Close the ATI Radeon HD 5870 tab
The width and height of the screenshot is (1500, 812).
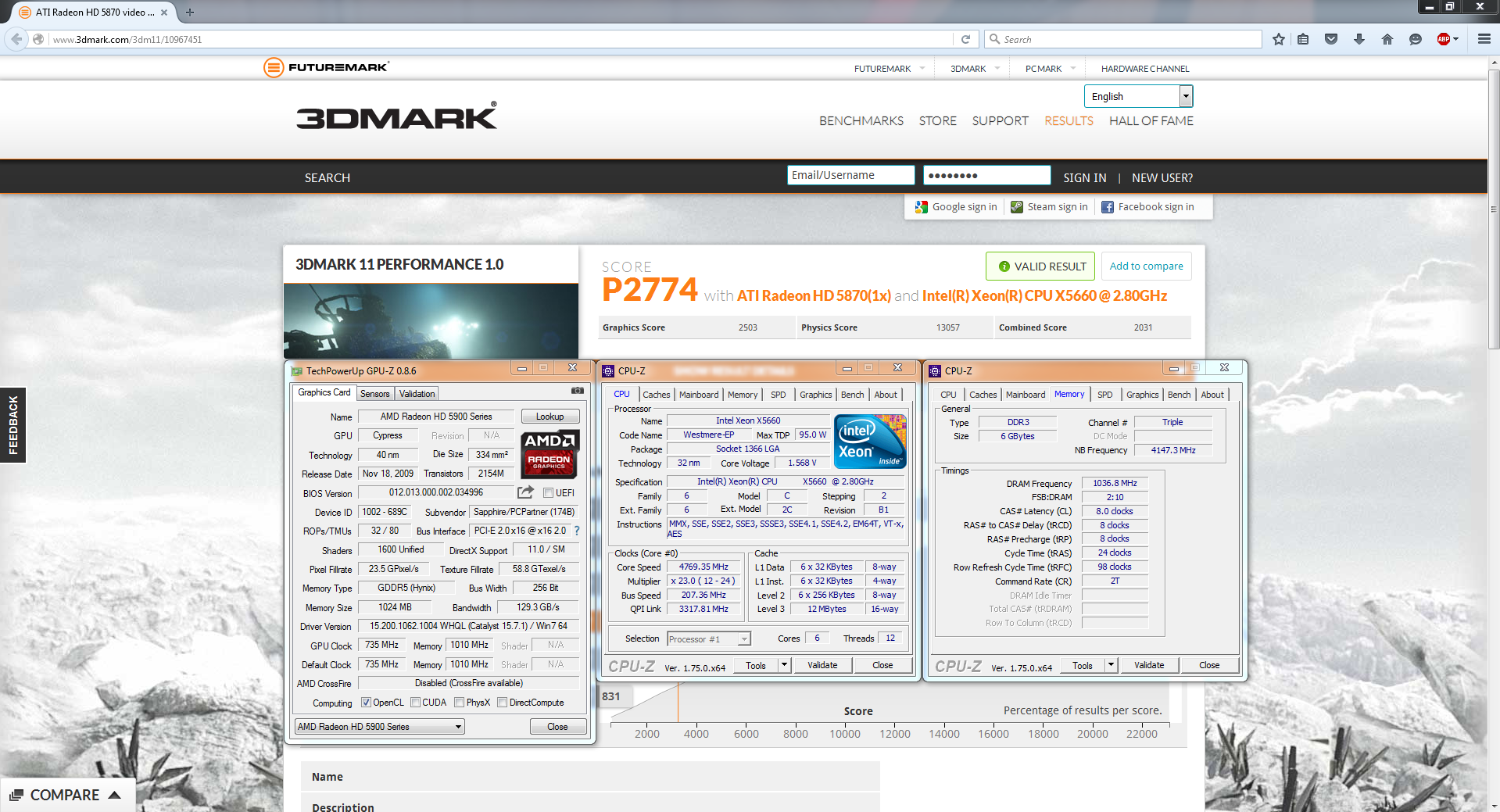click(164, 13)
